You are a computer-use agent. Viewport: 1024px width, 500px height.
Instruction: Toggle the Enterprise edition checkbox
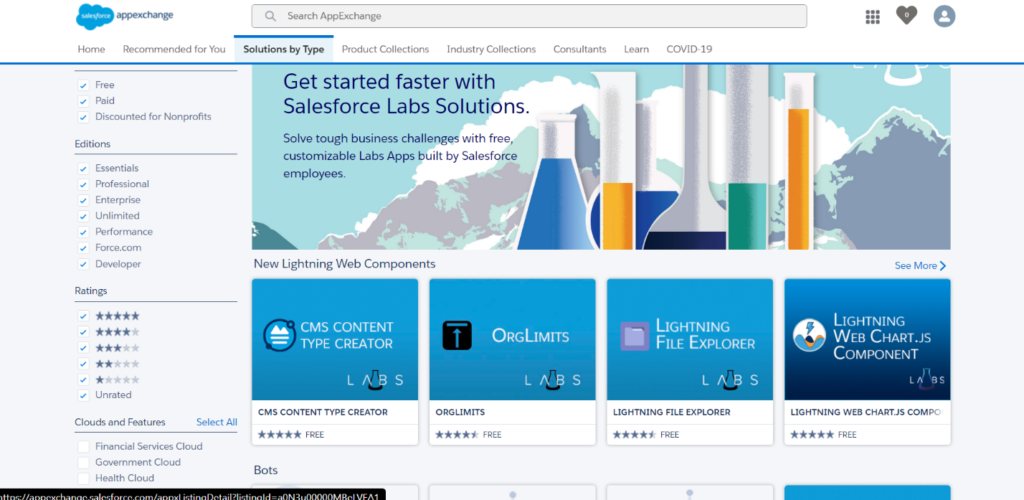(x=83, y=200)
